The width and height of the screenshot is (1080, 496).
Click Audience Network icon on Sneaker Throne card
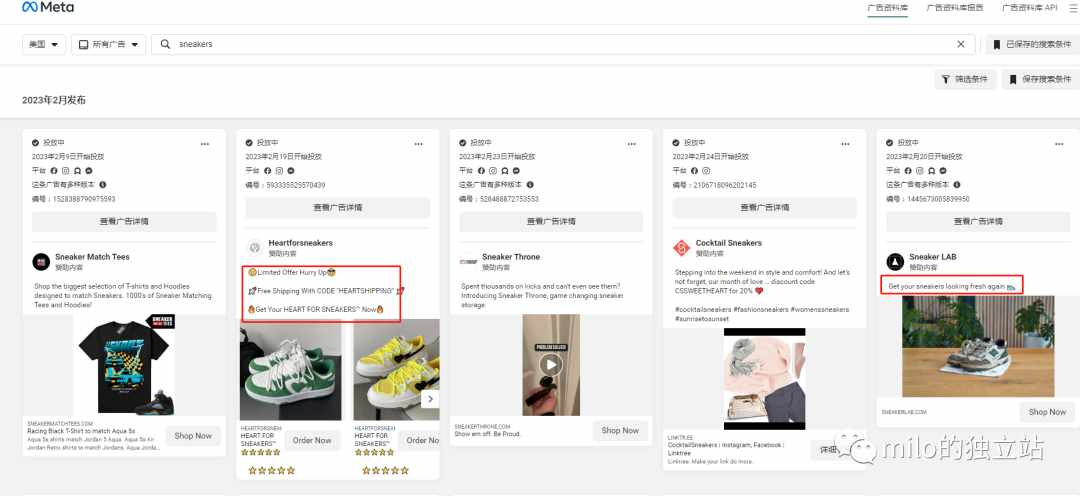pyautogui.click(x=505, y=171)
